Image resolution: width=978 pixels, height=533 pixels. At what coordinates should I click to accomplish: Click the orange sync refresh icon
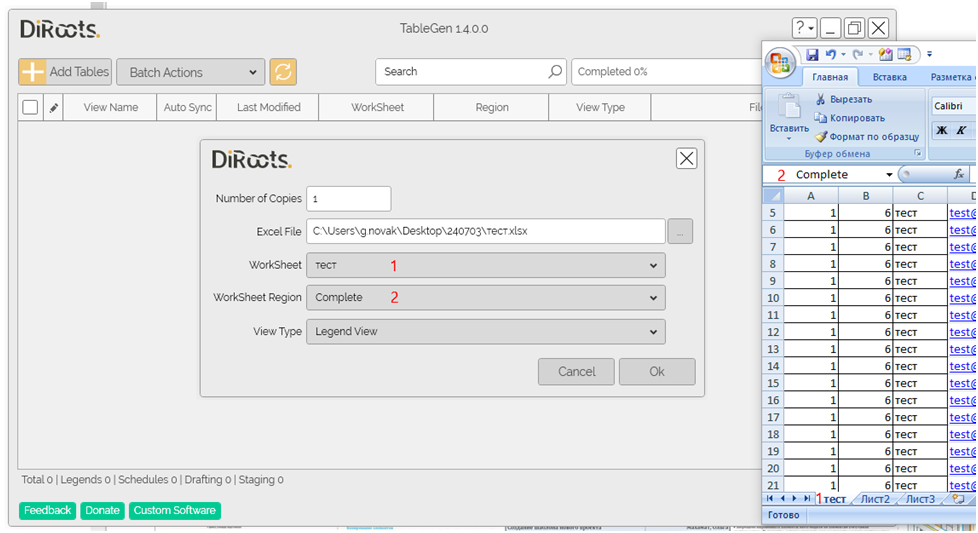coord(283,72)
